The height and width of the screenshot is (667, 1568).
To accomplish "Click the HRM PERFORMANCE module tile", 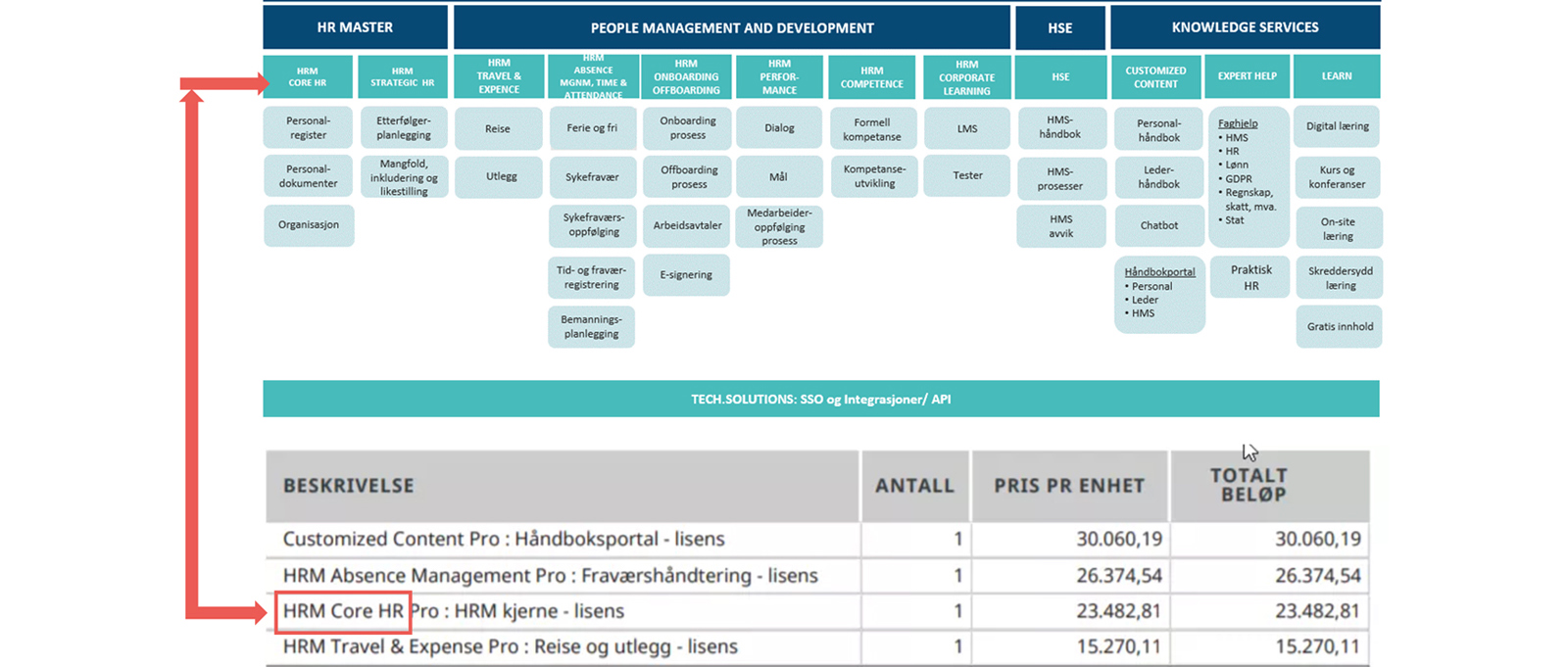I will (x=779, y=76).
